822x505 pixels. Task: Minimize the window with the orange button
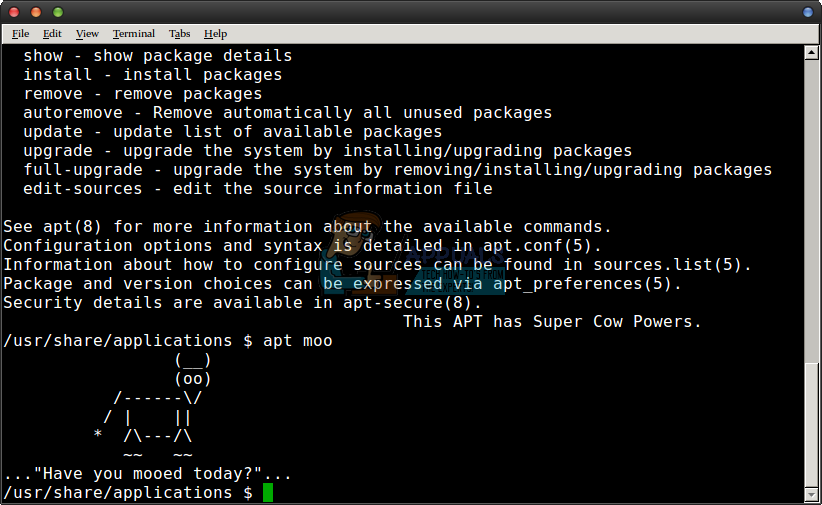(x=36, y=12)
